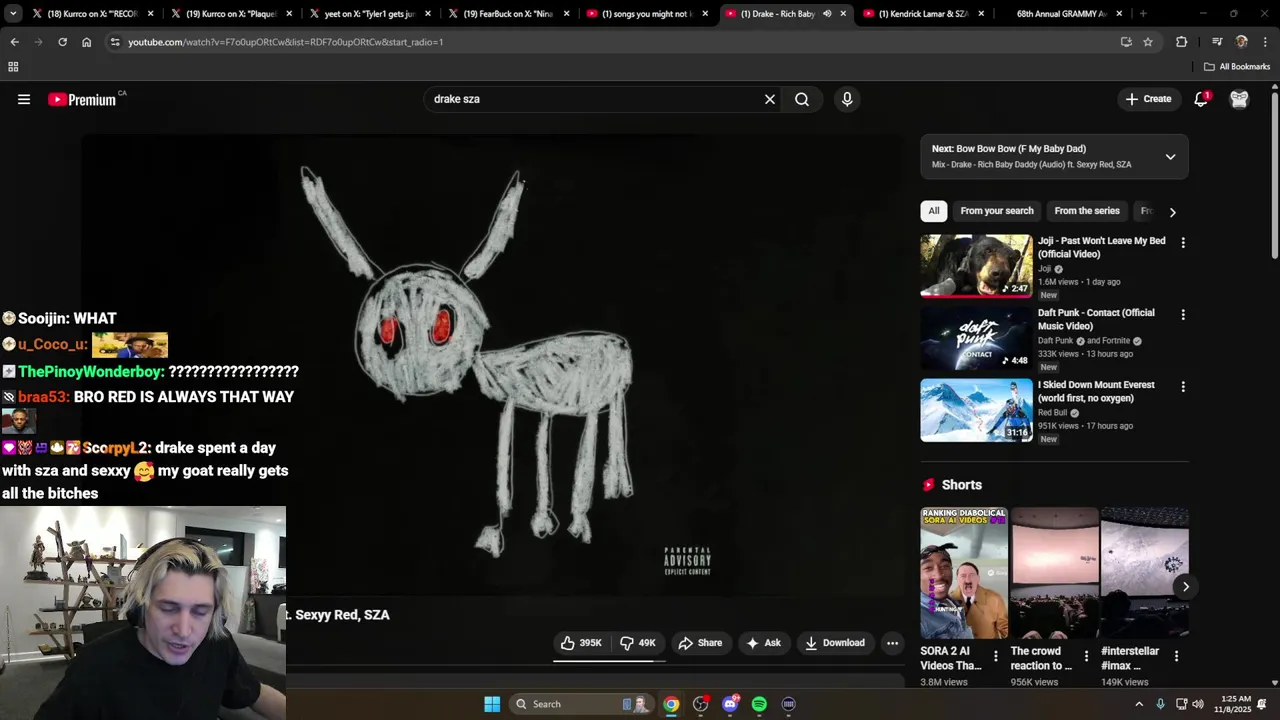Go back in Chrome
Image resolution: width=1280 pixels, height=720 pixels.
click(x=14, y=42)
